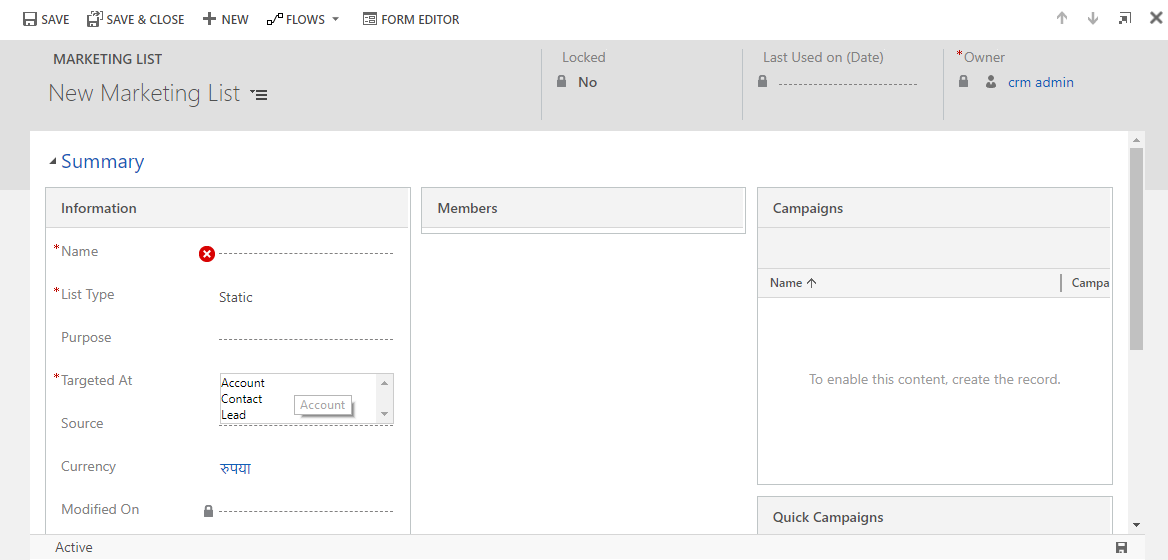Click the lock icon under Last Used on
The height and width of the screenshot is (560, 1168).
762,81
